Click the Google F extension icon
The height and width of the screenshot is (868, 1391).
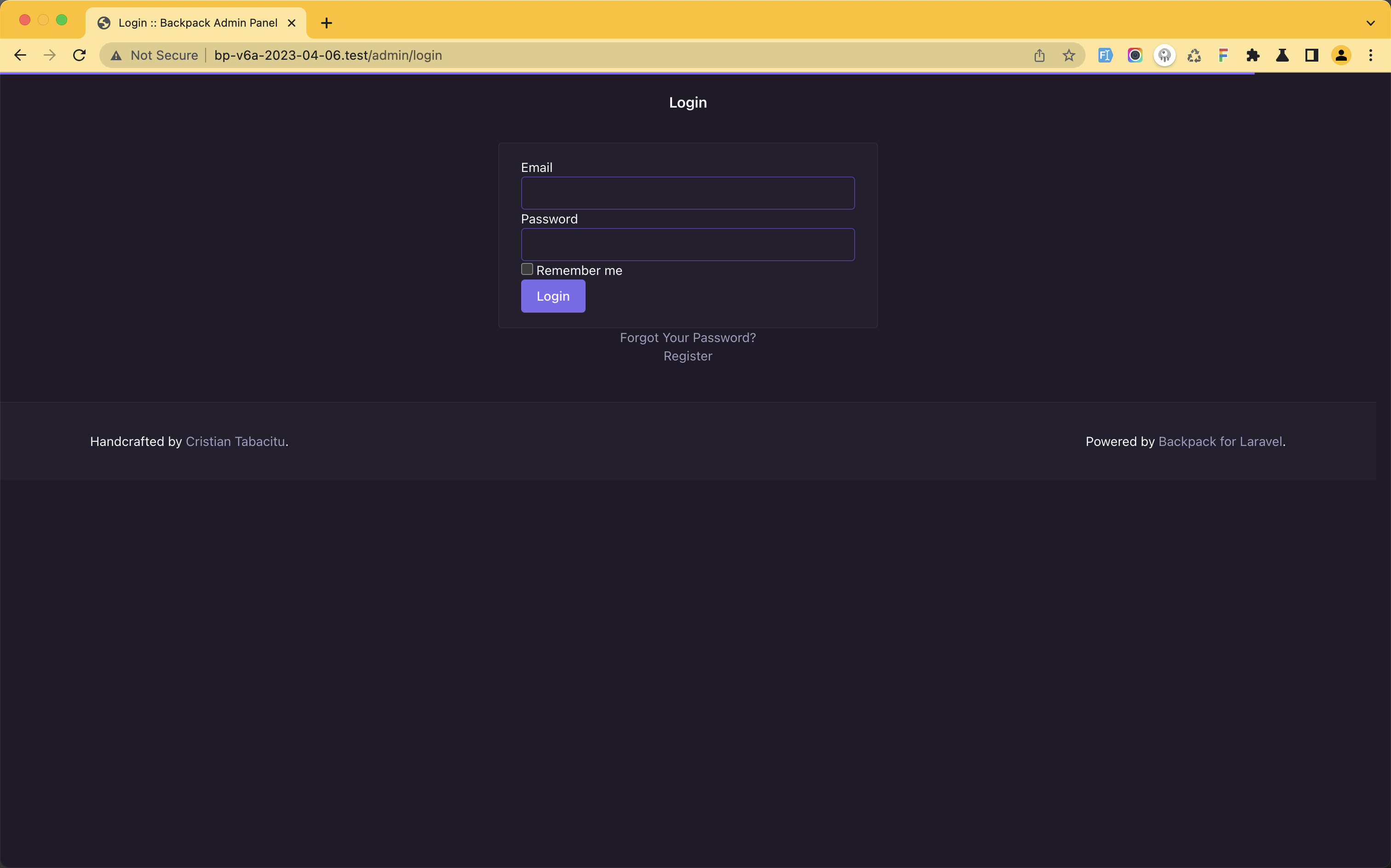(1223, 55)
